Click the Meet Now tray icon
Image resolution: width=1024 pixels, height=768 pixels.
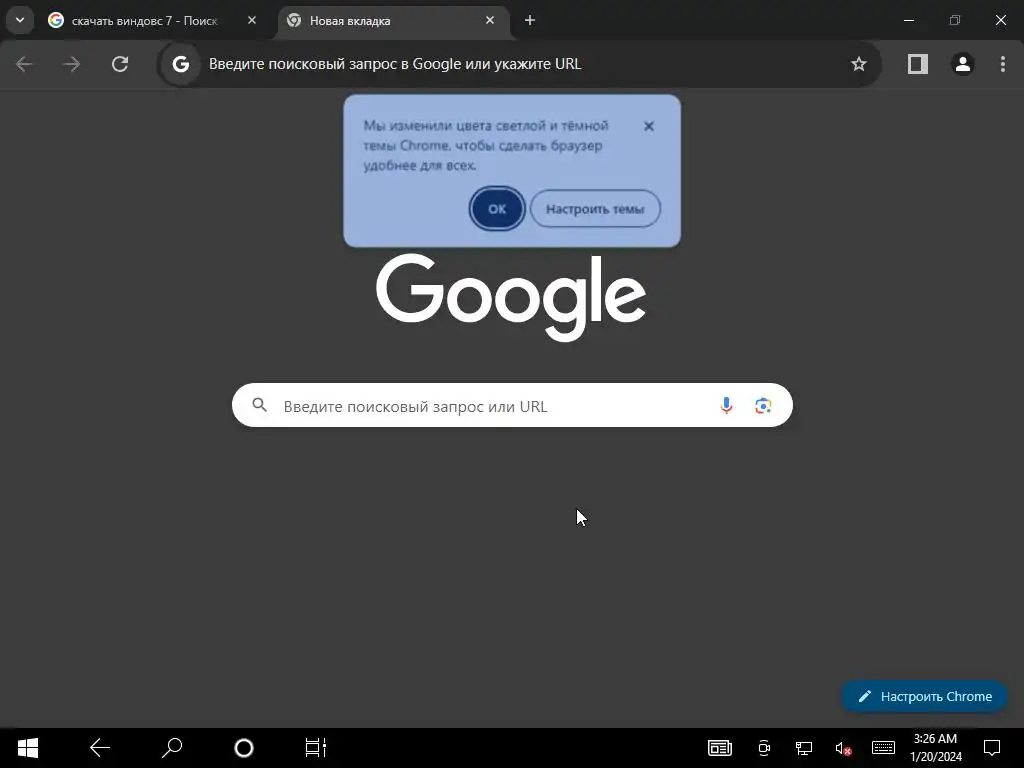[764, 748]
